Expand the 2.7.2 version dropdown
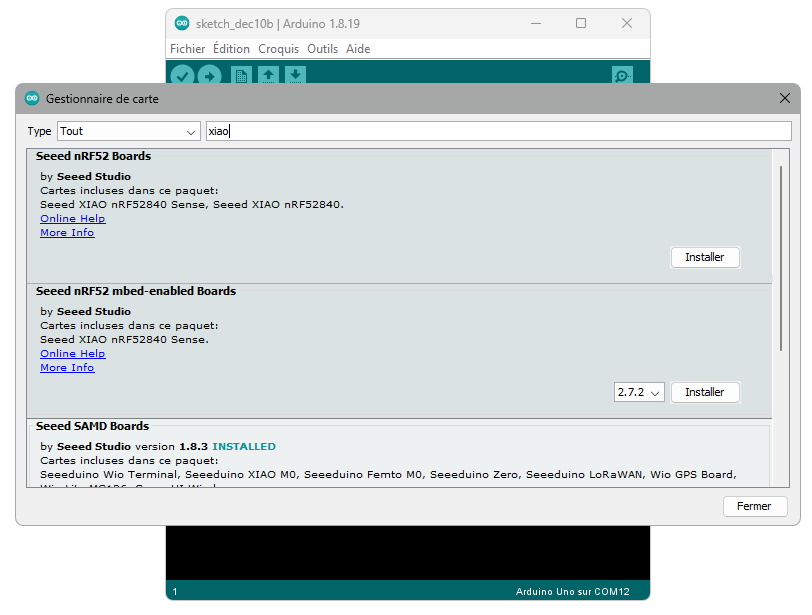The width and height of the screenshot is (812, 615). [639, 393]
